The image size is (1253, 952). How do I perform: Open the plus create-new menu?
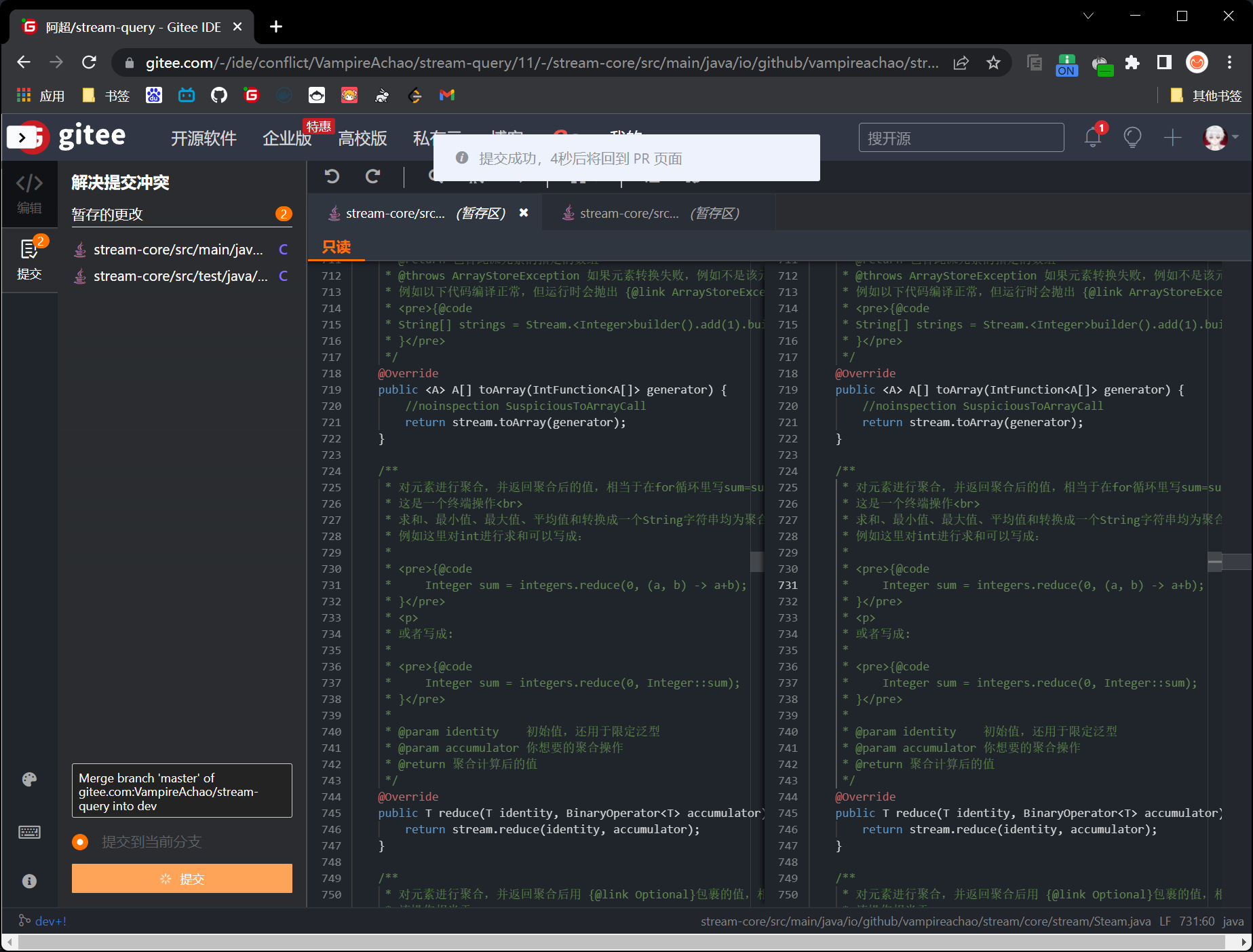click(x=1172, y=138)
